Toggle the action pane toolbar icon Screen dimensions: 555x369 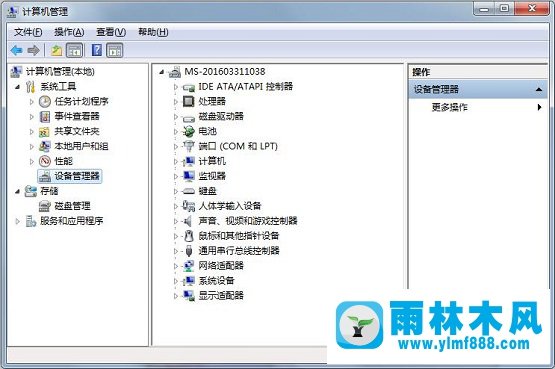(x=114, y=51)
